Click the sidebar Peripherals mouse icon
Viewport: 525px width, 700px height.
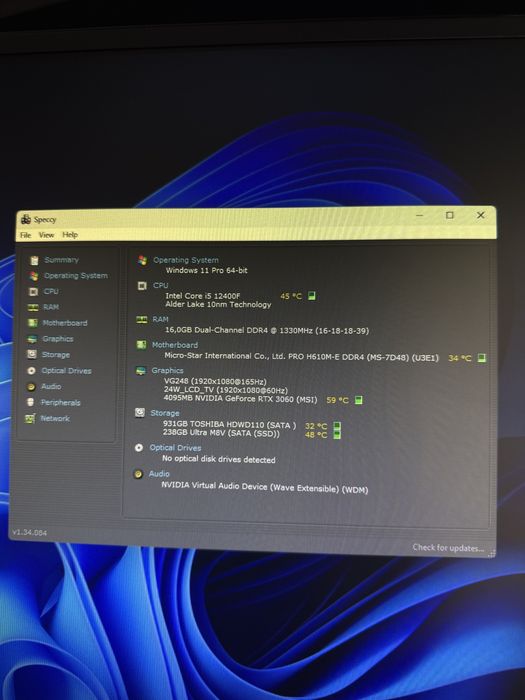click(30, 402)
